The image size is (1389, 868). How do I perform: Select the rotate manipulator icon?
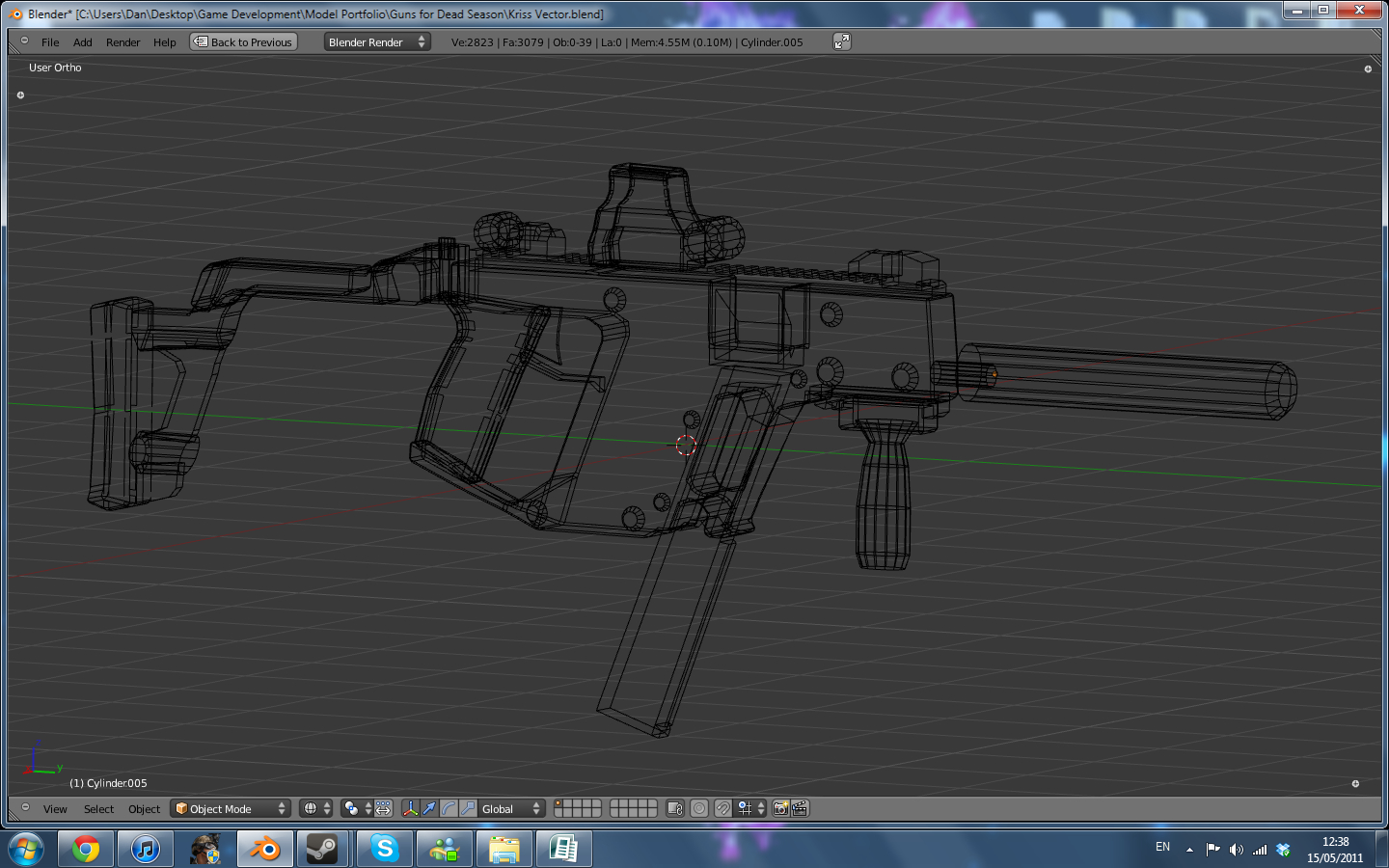[x=449, y=809]
